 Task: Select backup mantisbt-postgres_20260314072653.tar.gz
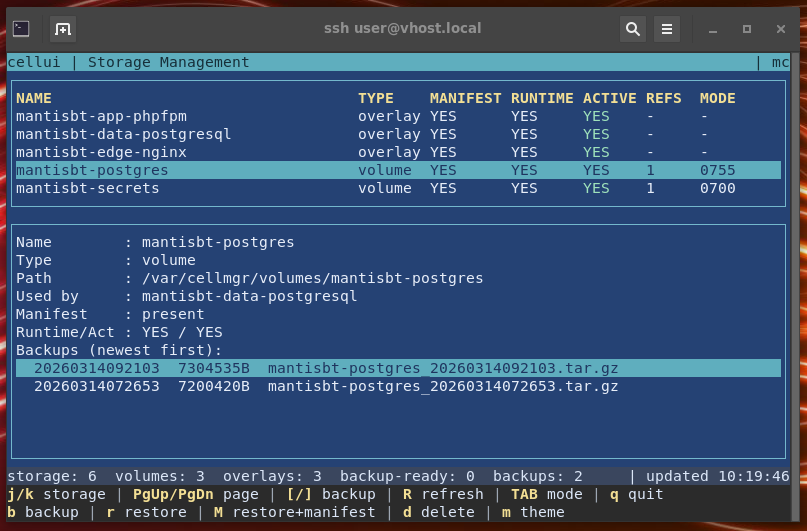pyautogui.click(x=443, y=386)
